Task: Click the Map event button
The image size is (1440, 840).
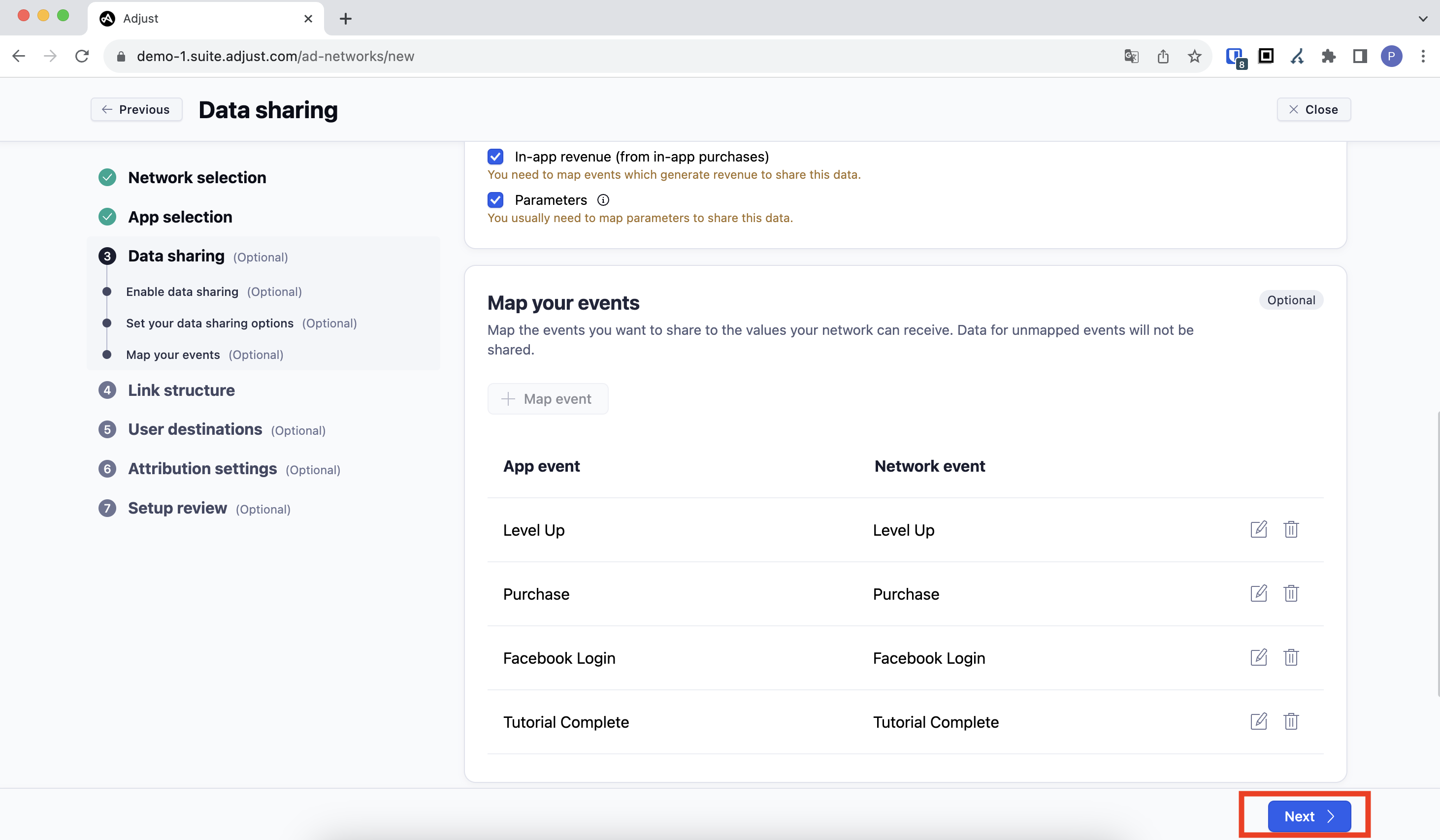Action: coord(548,399)
